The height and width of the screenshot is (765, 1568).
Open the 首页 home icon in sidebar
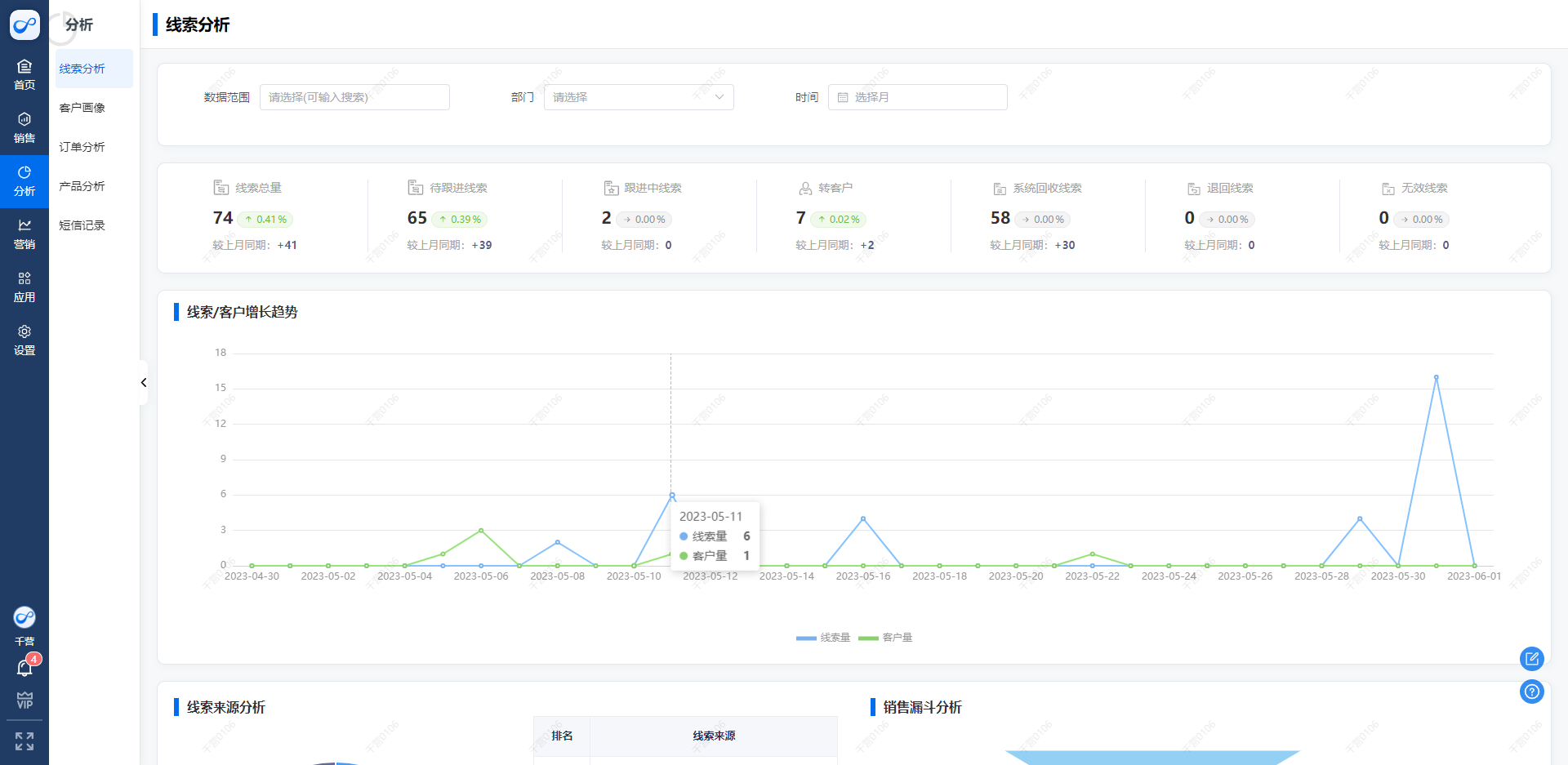click(24, 74)
